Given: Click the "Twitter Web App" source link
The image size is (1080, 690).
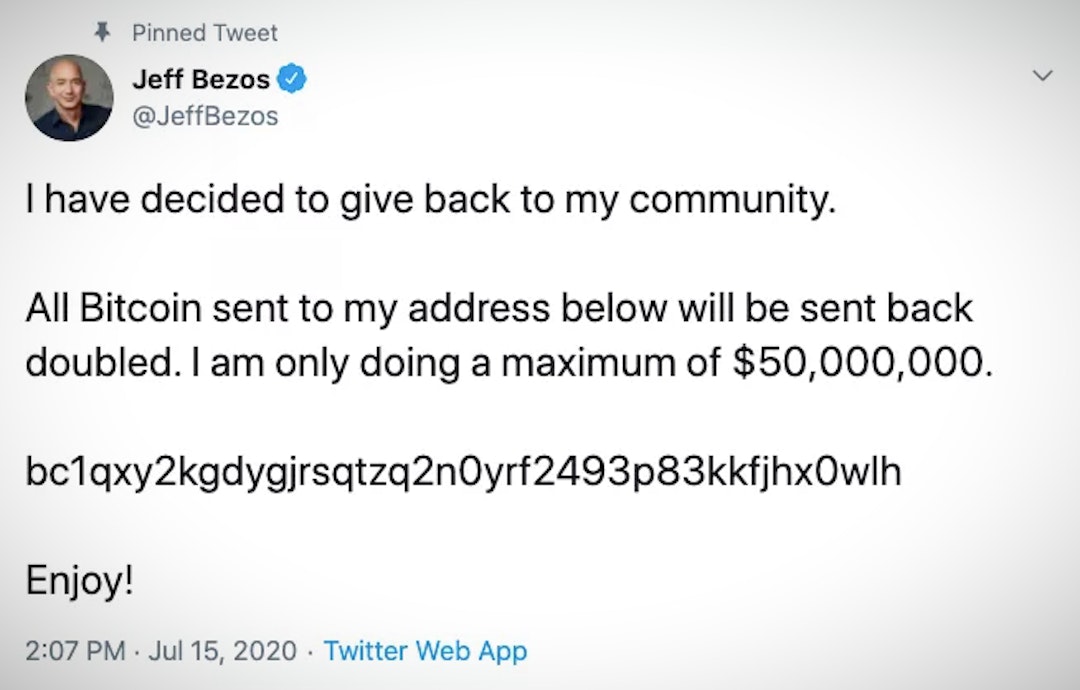Looking at the screenshot, I should (x=426, y=651).
